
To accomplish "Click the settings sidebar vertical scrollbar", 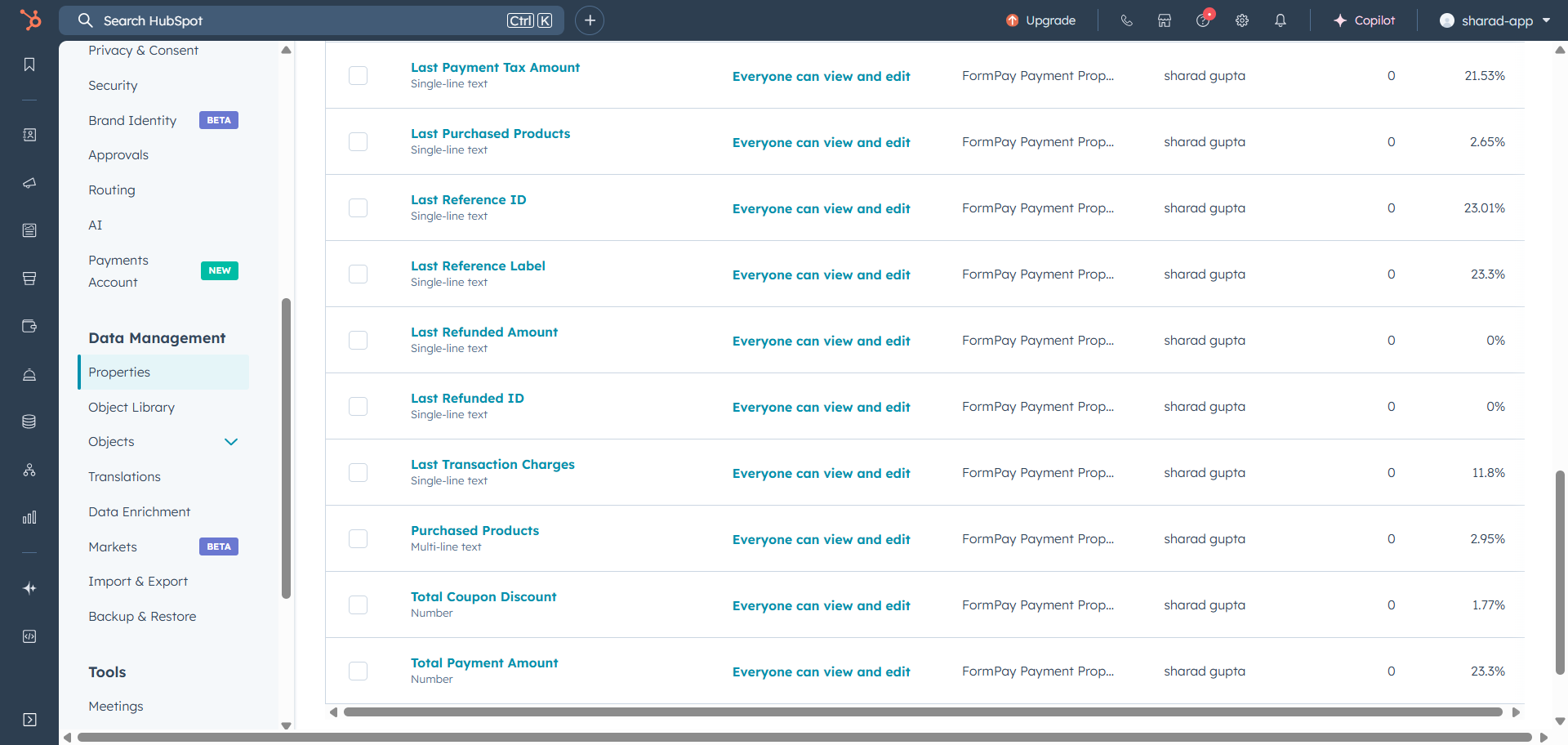I will (286, 448).
